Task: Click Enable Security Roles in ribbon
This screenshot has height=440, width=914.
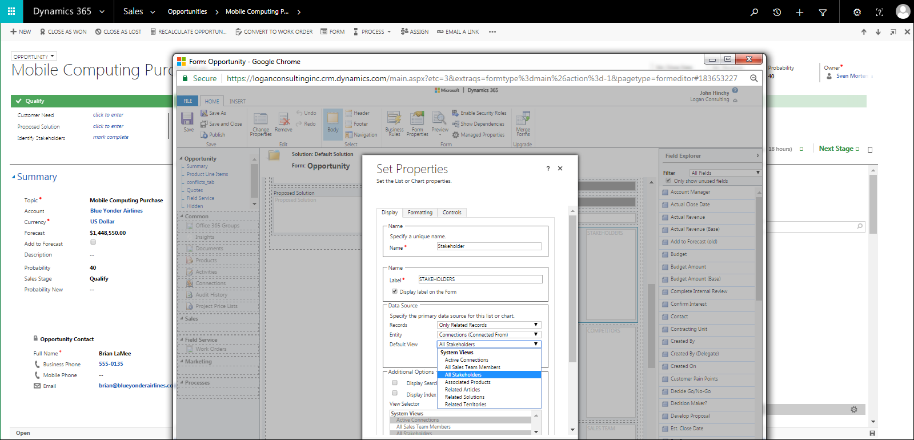Action: 479,113
